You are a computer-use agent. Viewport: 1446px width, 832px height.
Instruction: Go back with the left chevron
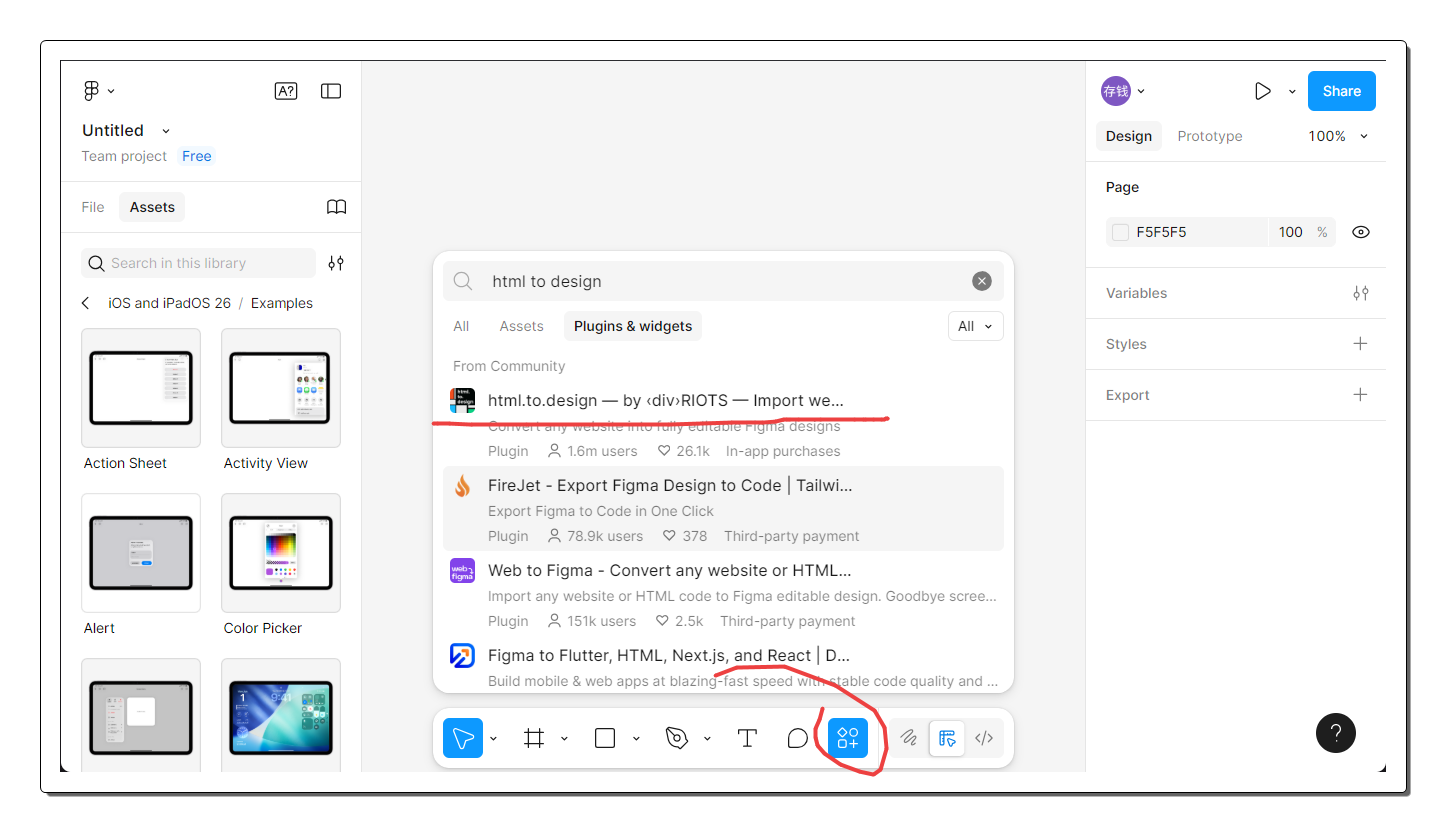pos(86,303)
